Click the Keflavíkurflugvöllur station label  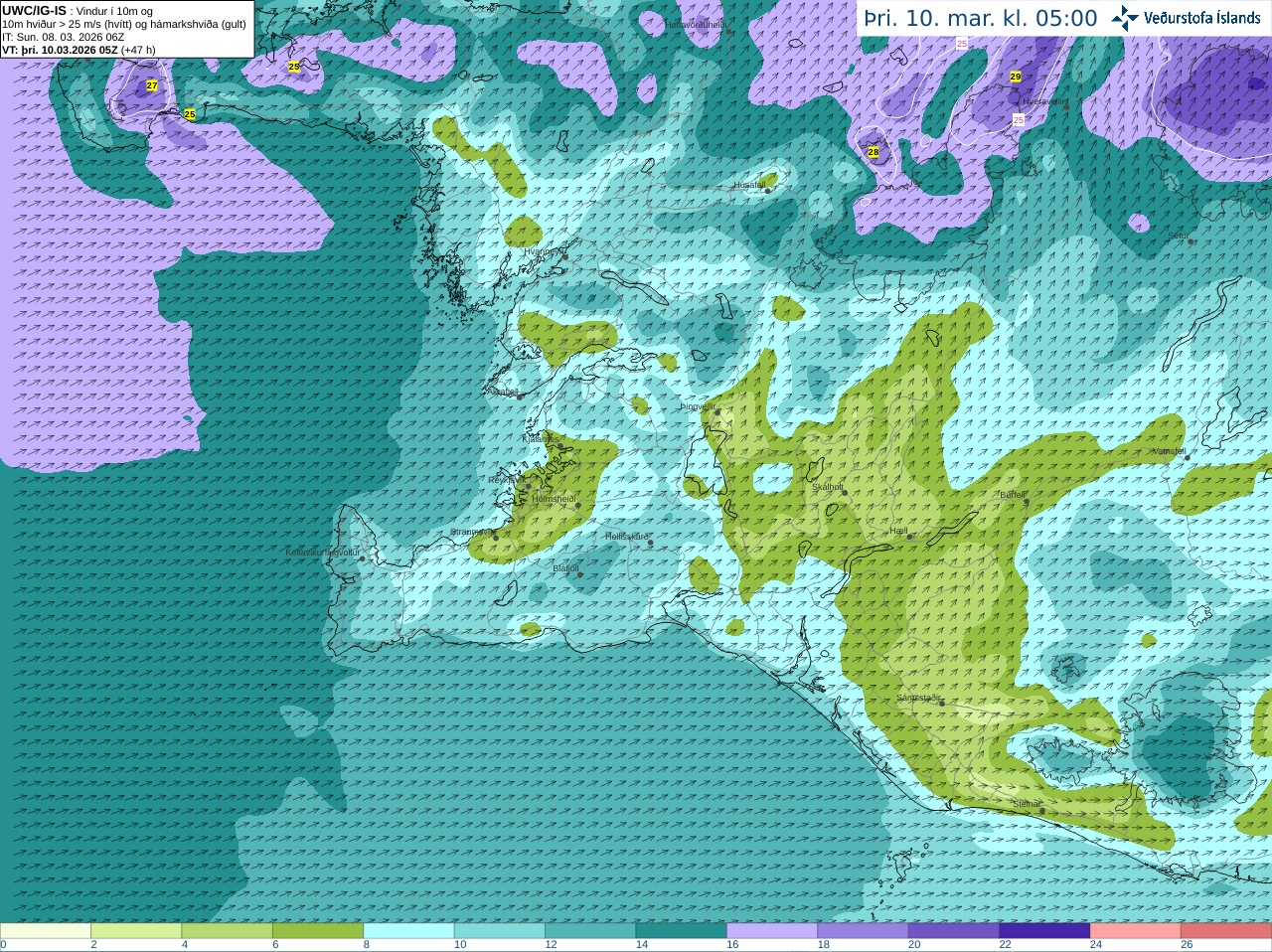(x=323, y=553)
